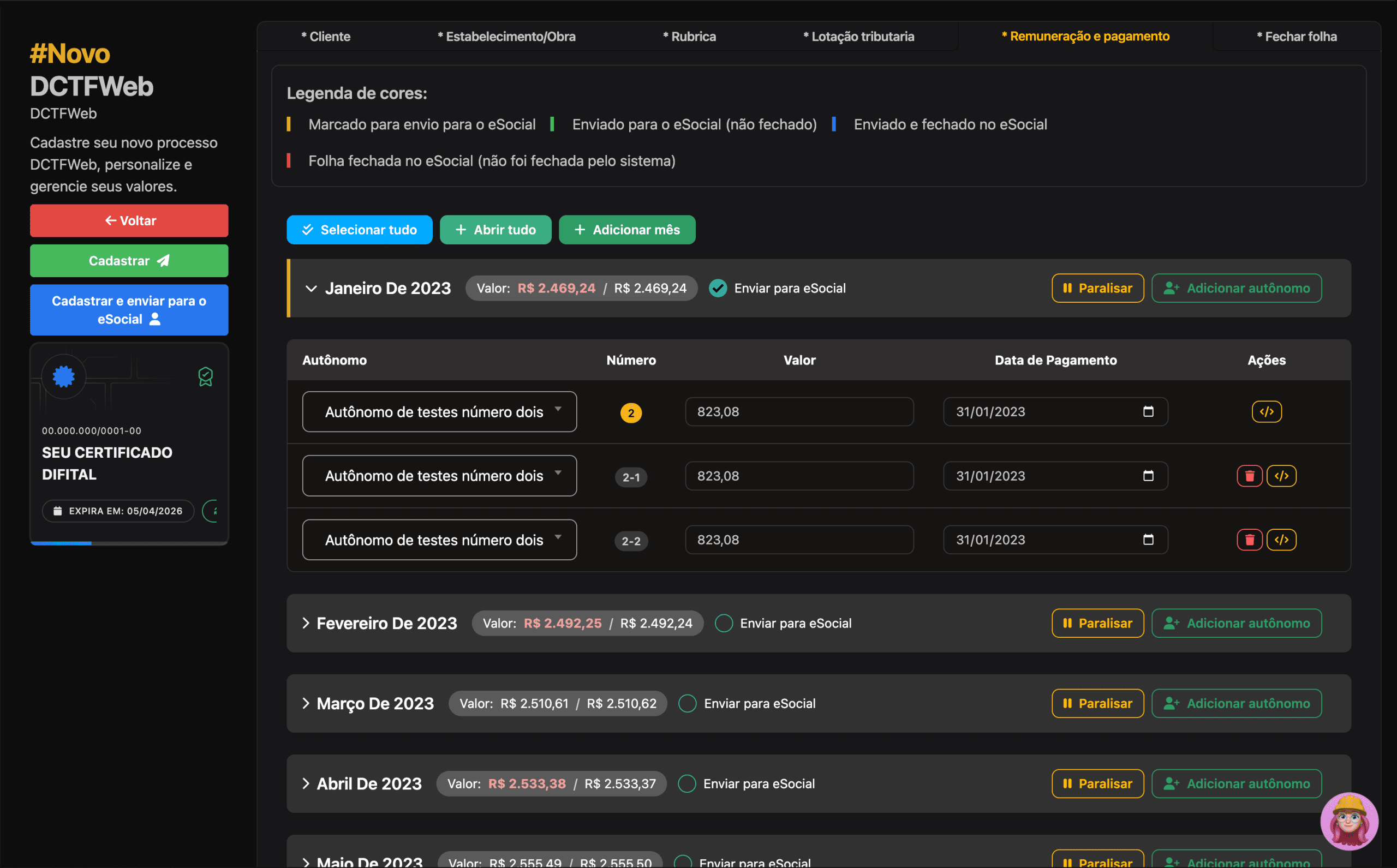Open code view for row 2-2
The image size is (1397, 868).
pos(1281,540)
